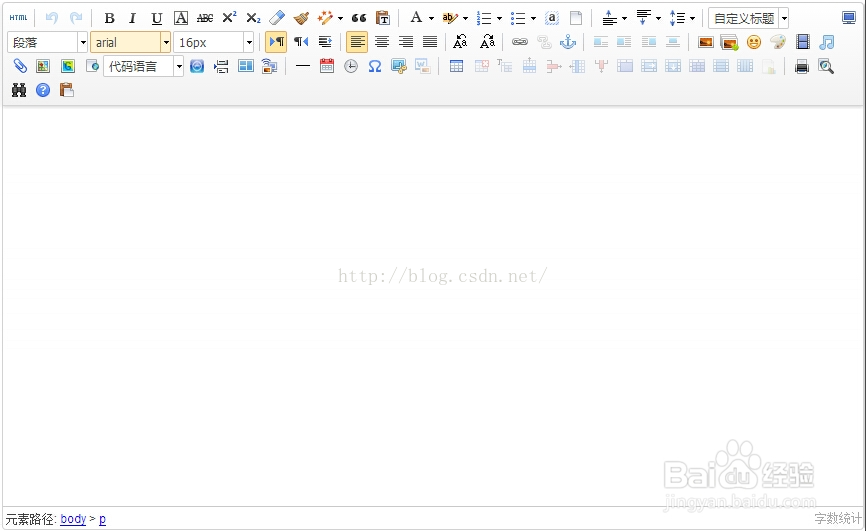The width and height of the screenshot is (866, 531).
Task: Toggle italic formatting
Action: click(132, 18)
